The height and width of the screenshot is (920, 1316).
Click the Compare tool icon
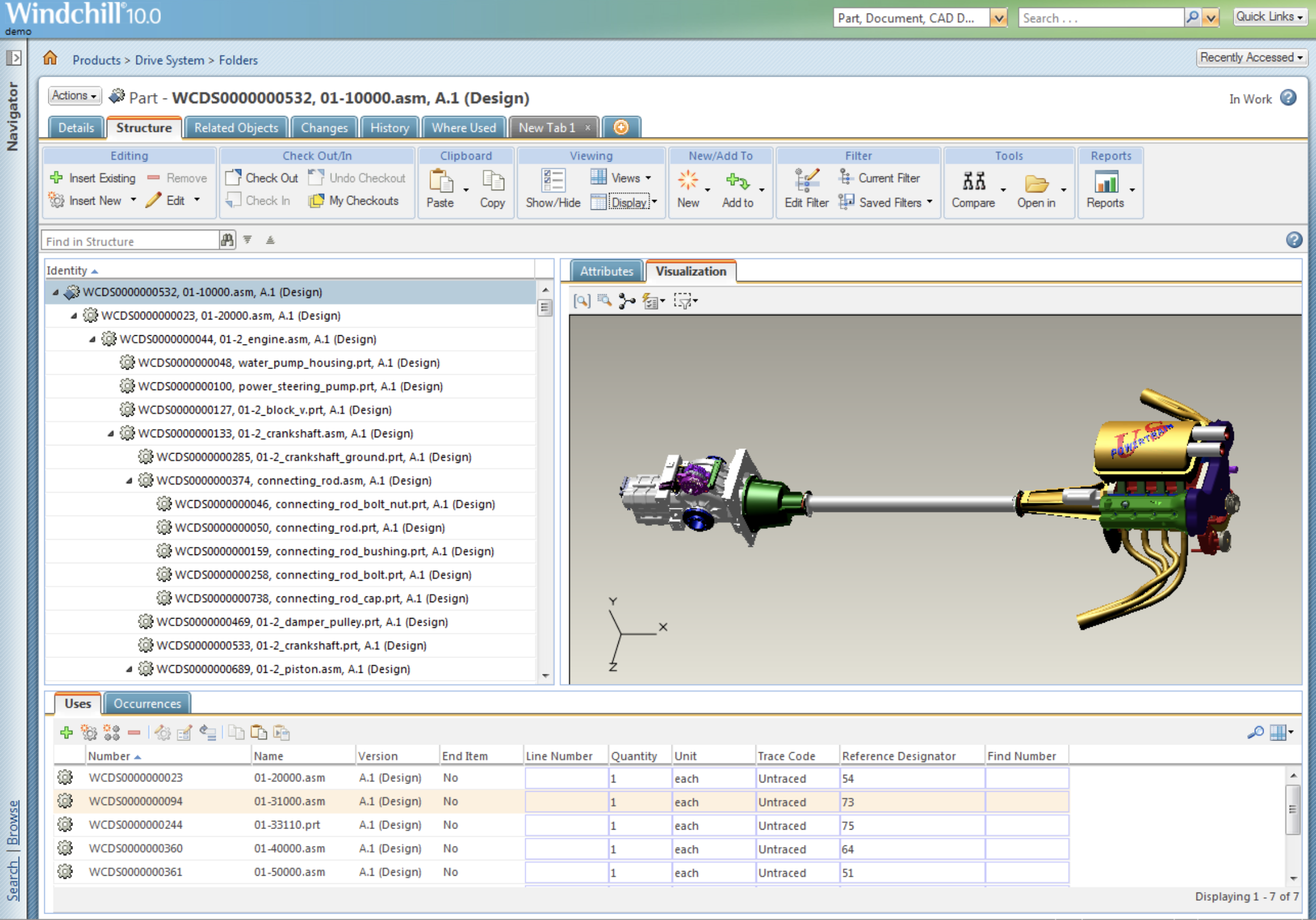[973, 182]
